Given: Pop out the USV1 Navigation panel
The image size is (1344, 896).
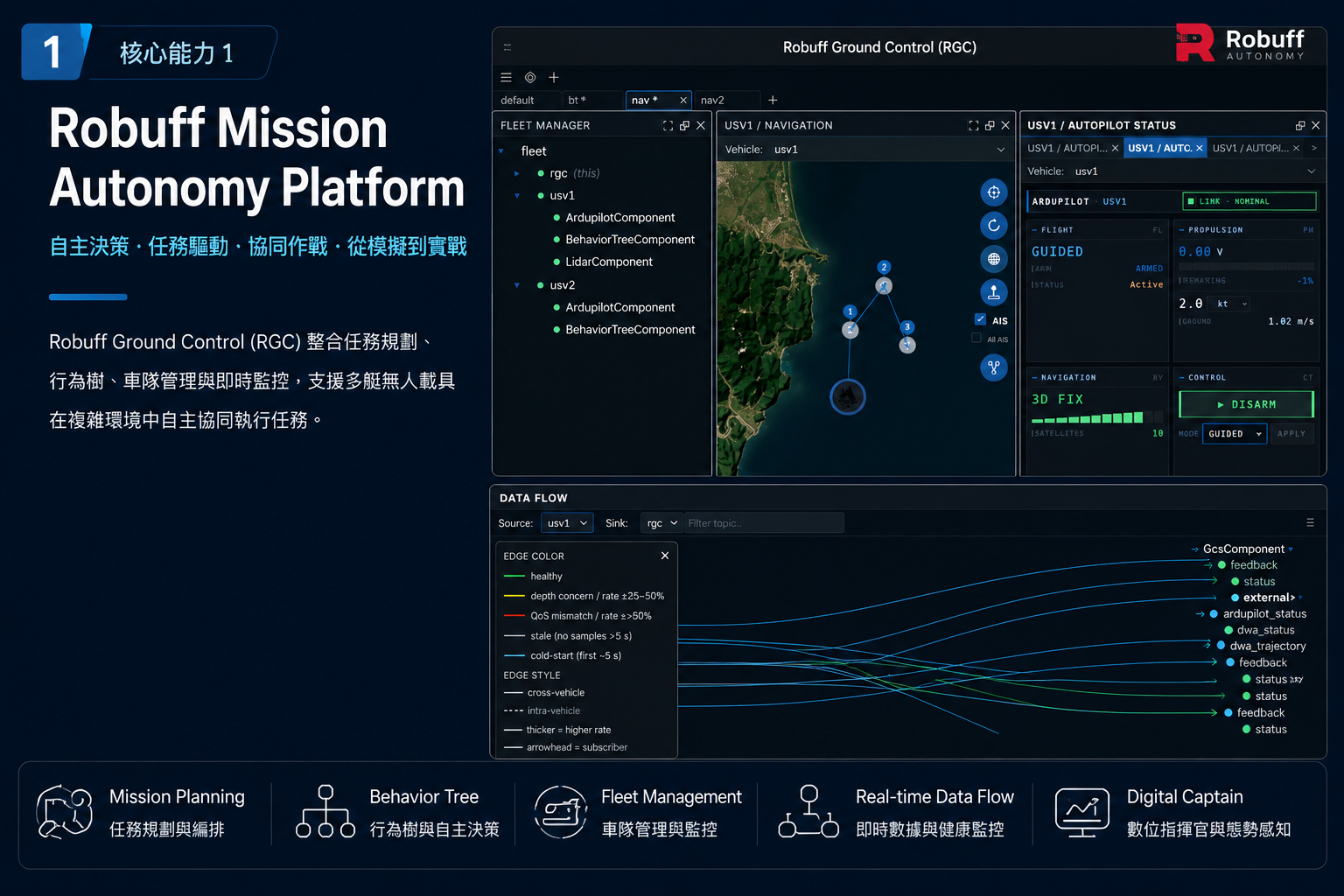Looking at the screenshot, I should (x=990, y=125).
